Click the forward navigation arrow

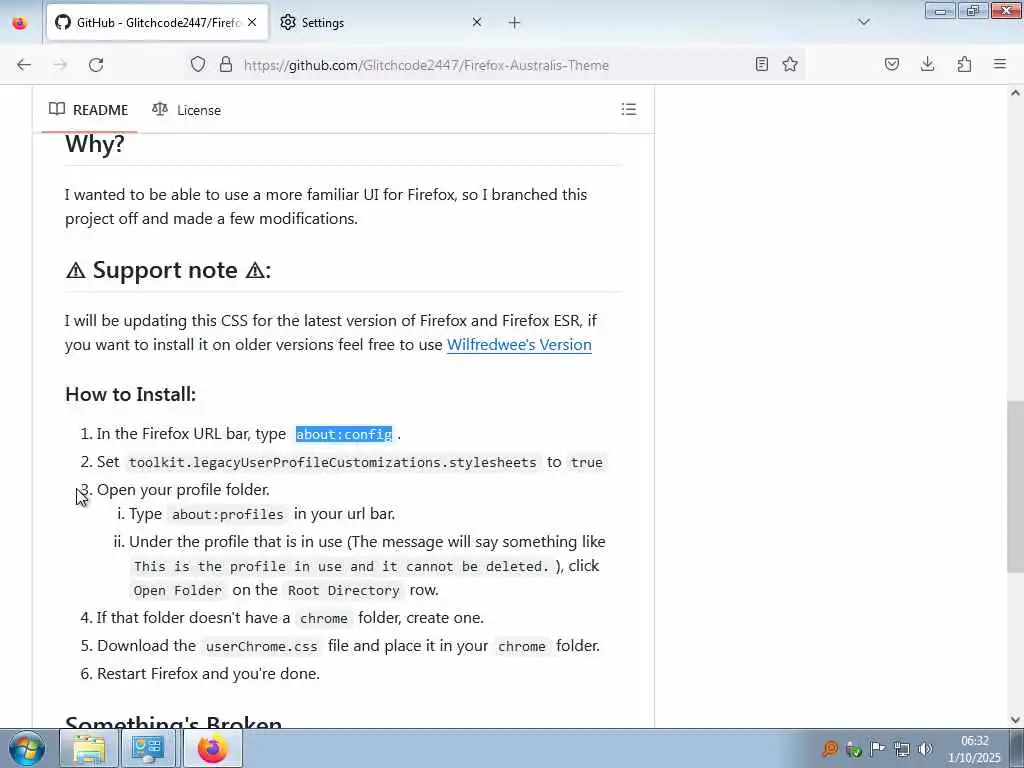(x=60, y=65)
